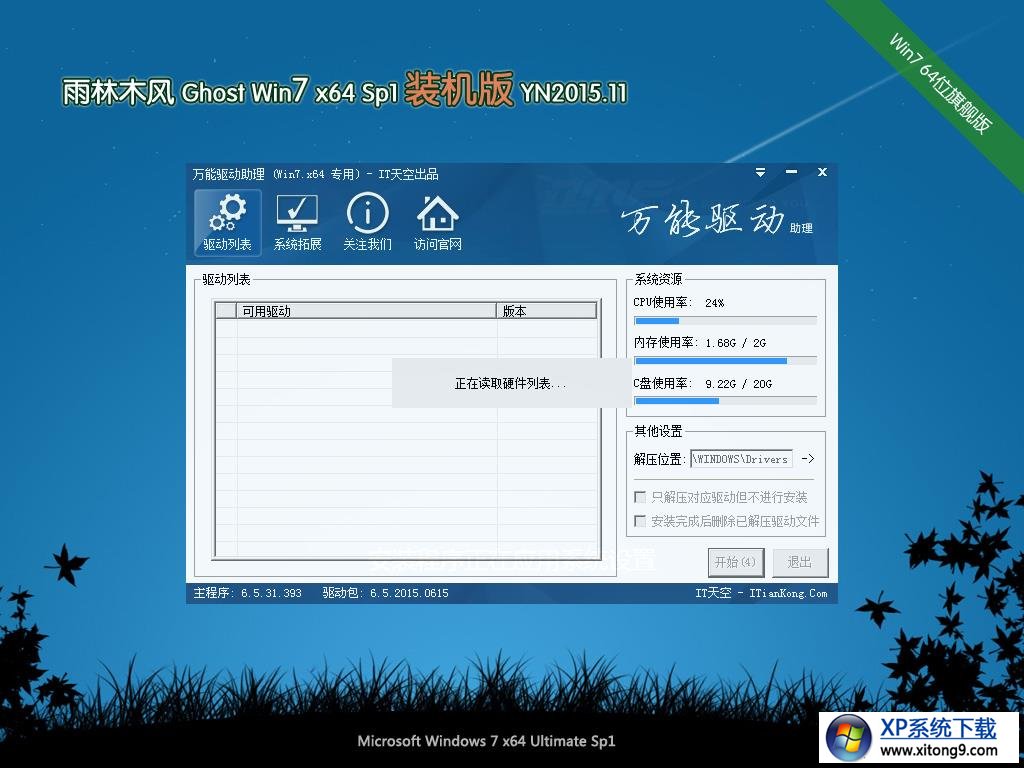
Task: Click the 主程序: 6.5.31.393 version text
Action: point(248,593)
